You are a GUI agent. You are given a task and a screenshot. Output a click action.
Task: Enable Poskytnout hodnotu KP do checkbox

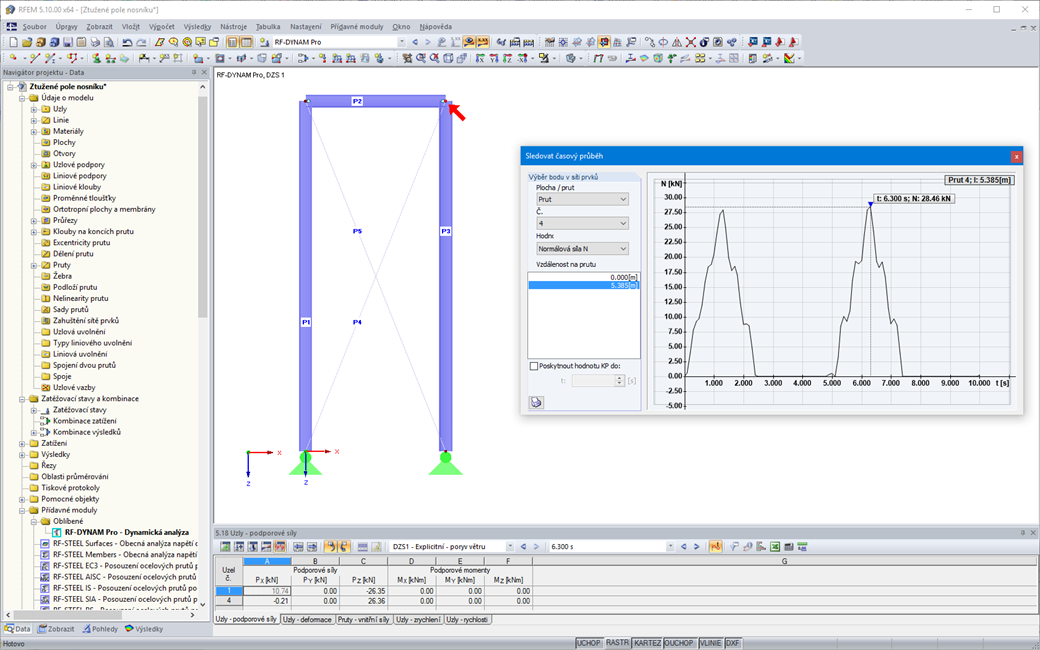533,366
